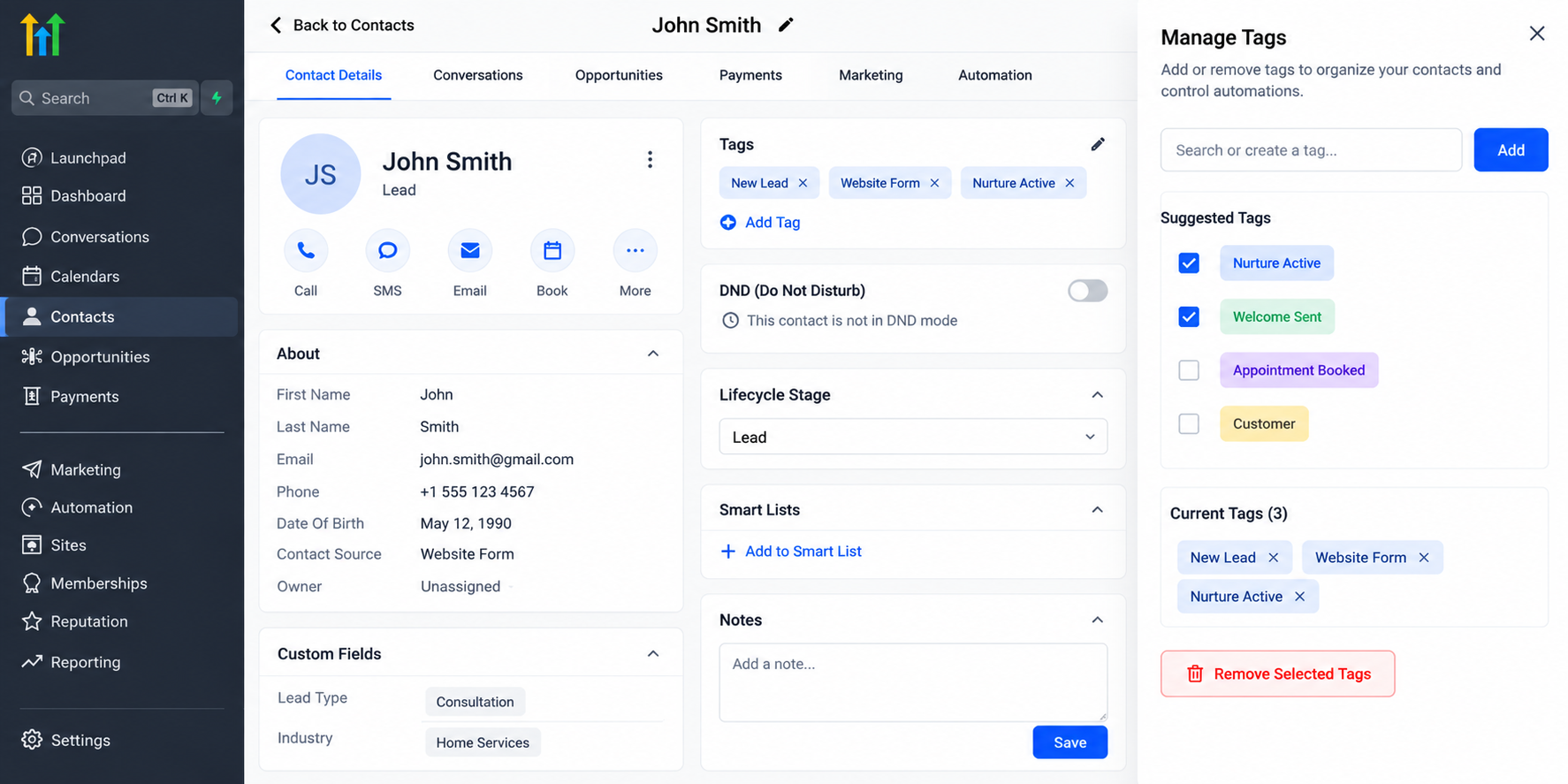Screen dimensions: 1568x784
Task: Remove New Lead from Current Tags
Action: pyautogui.click(x=1273, y=558)
